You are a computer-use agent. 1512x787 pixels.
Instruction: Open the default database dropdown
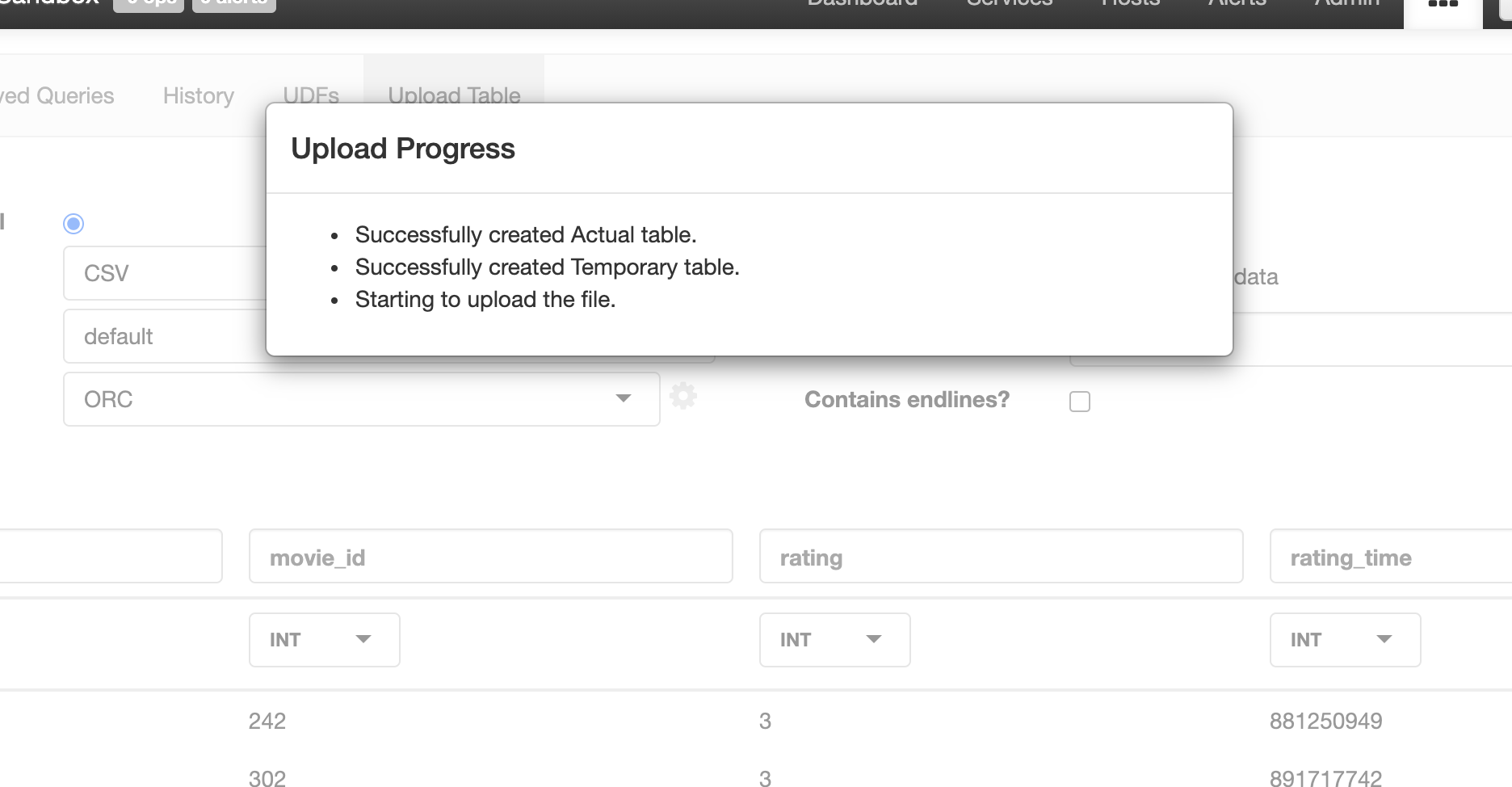[x=165, y=336]
